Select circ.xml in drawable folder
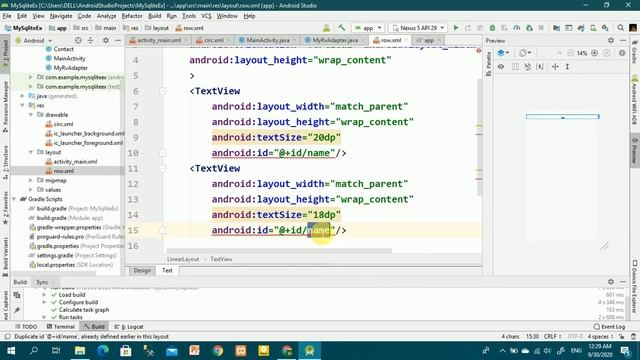This screenshot has height=360, width=640. click(x=60, y=124)
